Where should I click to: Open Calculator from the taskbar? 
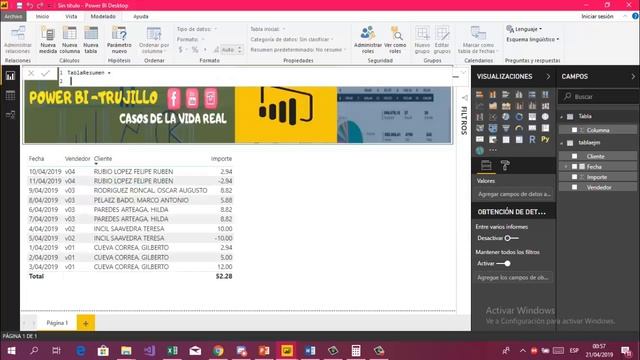(x=356, y=351)
